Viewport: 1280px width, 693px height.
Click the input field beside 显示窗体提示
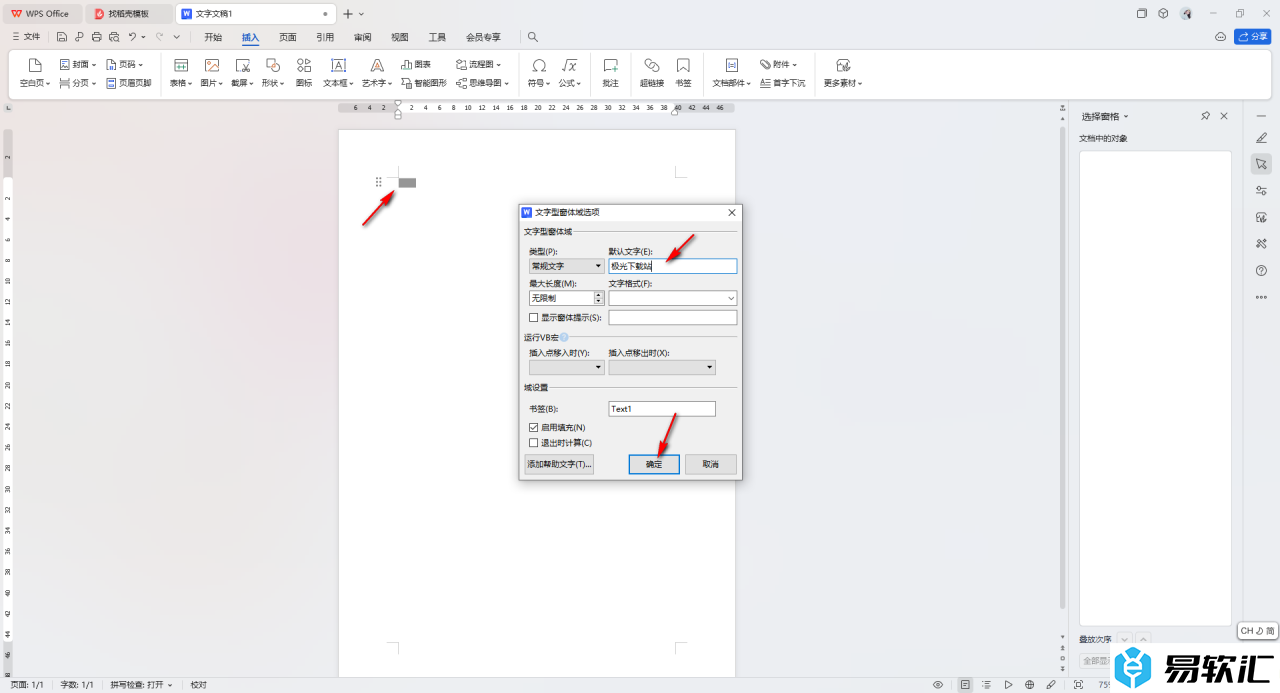(672, 318)
